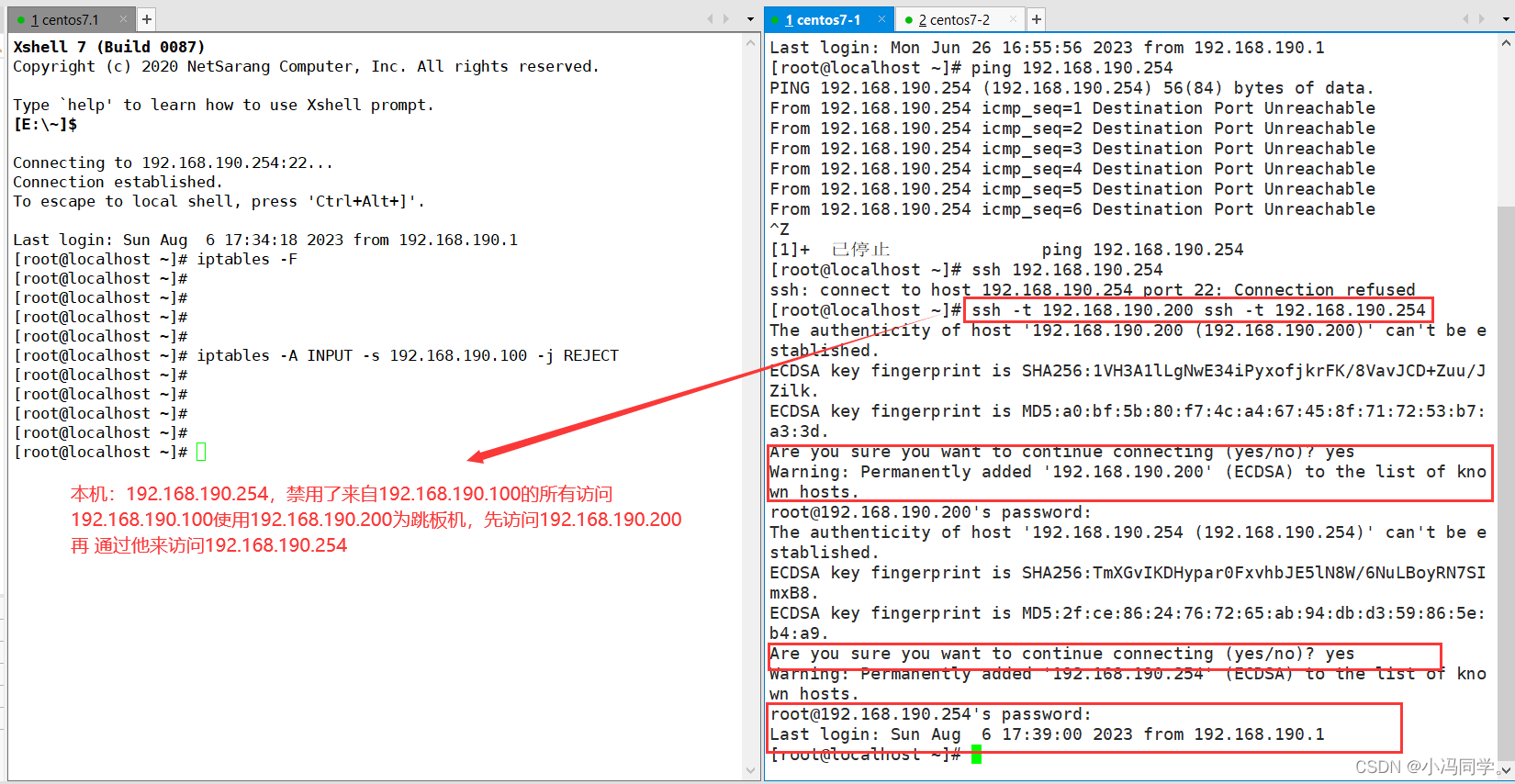This screenshot has width=1515, height=784.
Task: Click left terminal scrollbar up arrow
Action: tap(751, 42)
